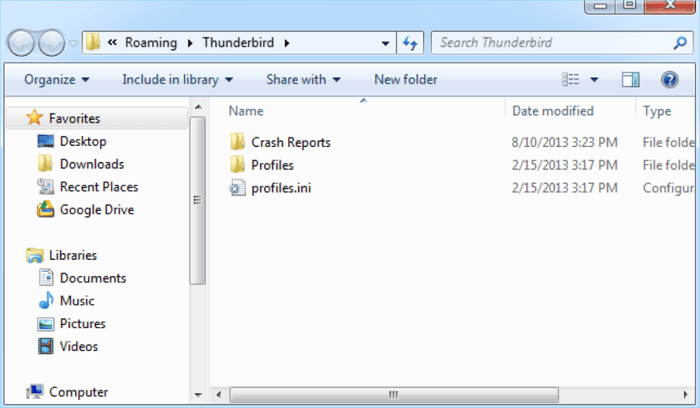The height and width of the screenshot is (408, 700).
Task: Click the Refresh button
Action: [410, 43]
